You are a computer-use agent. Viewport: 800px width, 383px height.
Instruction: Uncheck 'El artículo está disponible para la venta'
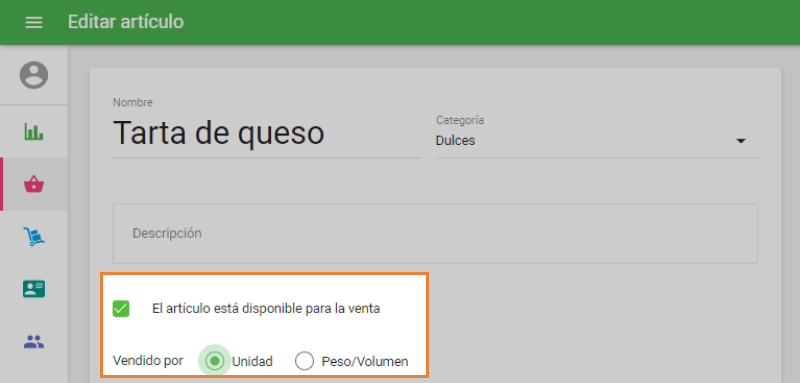[x=121, y=309]
